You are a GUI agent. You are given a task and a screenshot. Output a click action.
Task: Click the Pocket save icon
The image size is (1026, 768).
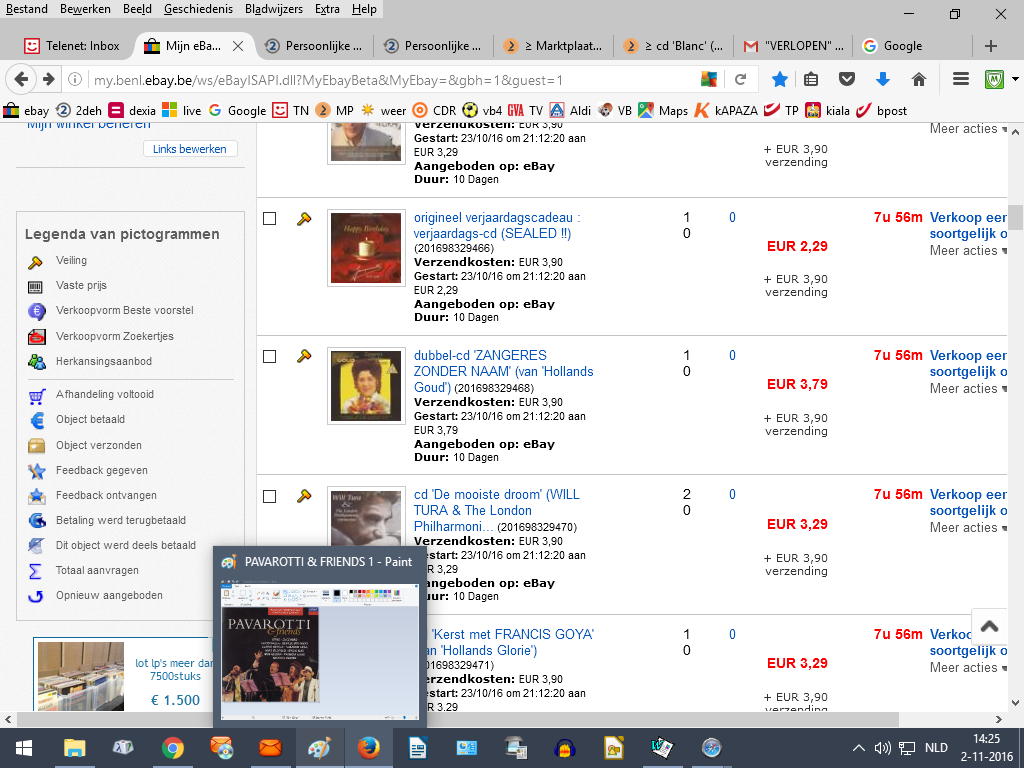[x=847, y=80]
